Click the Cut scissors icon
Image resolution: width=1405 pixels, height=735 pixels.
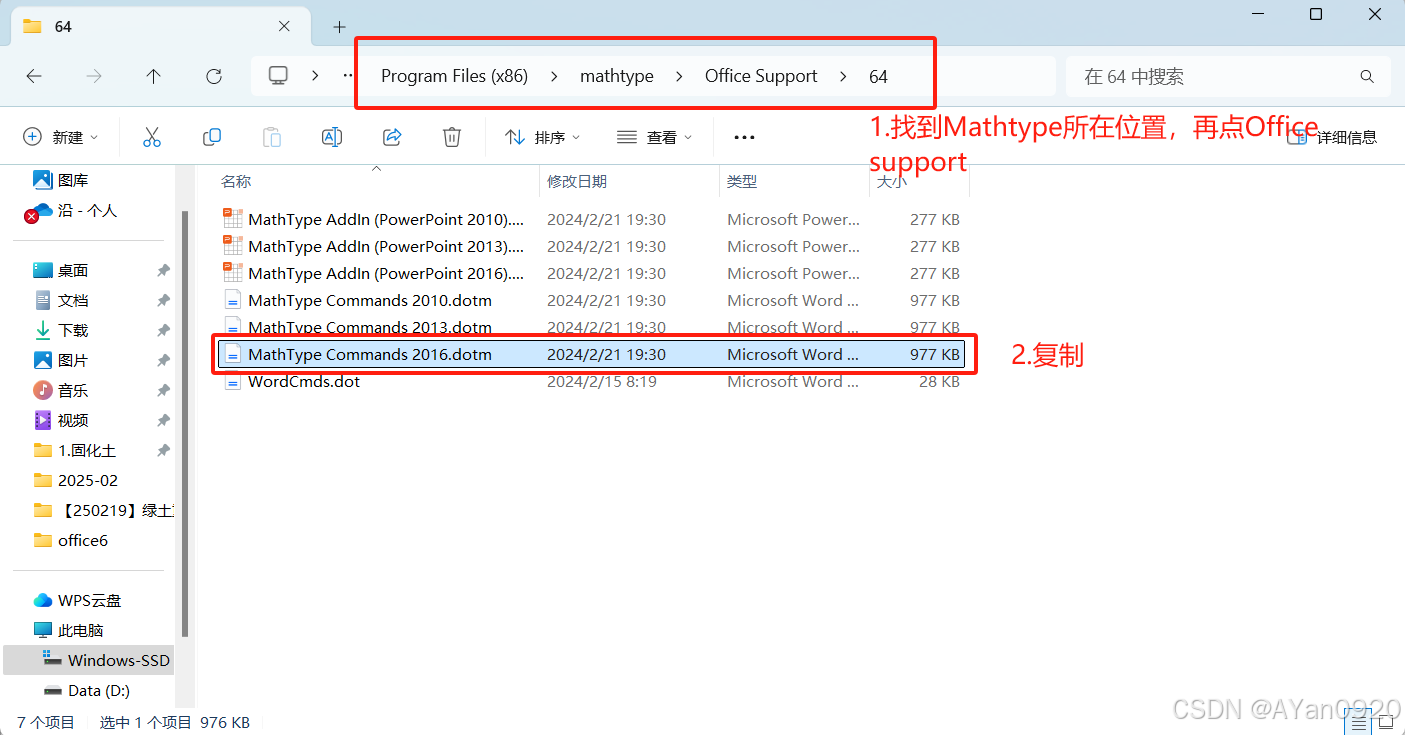(x=152, y=137)
